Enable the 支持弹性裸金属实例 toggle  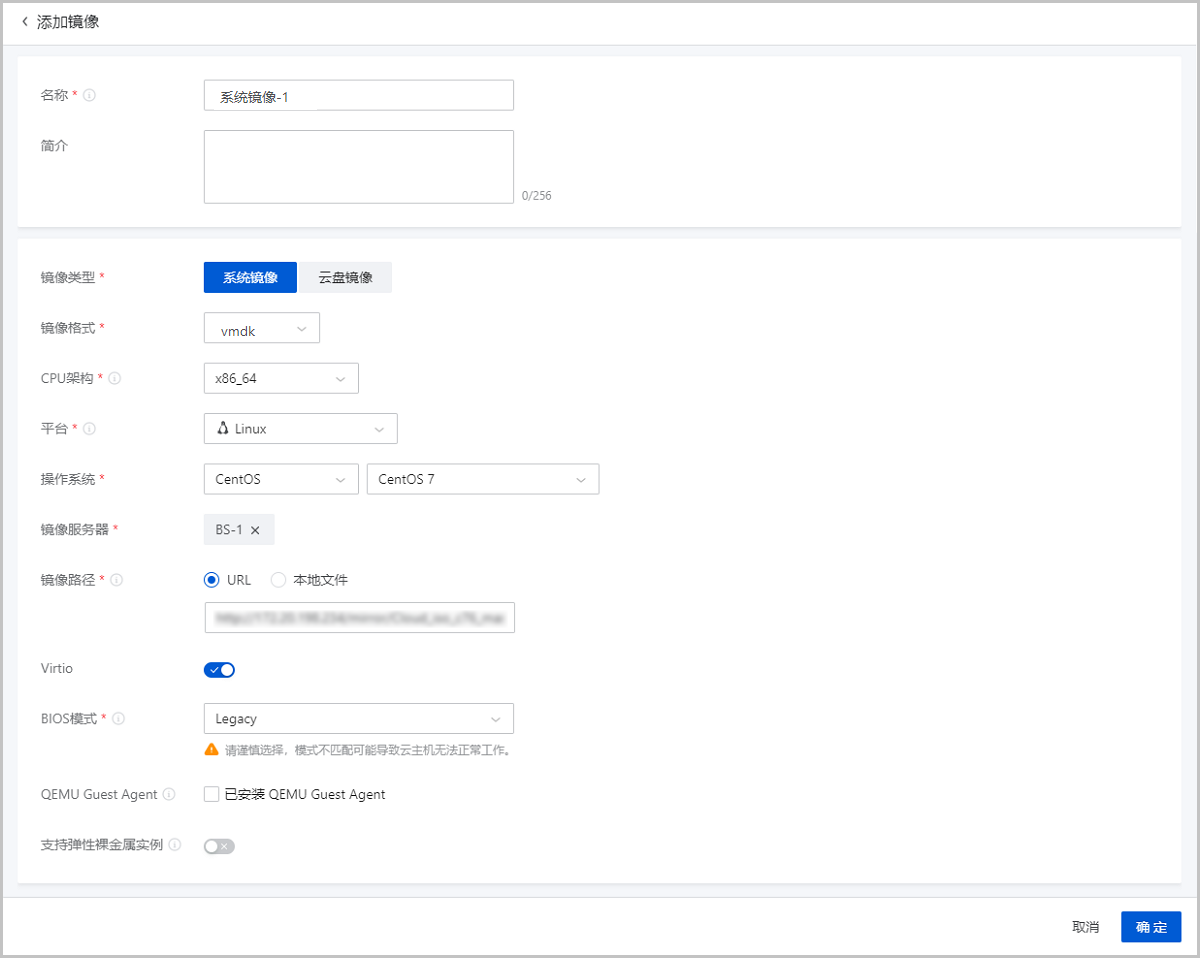point(219,846)
